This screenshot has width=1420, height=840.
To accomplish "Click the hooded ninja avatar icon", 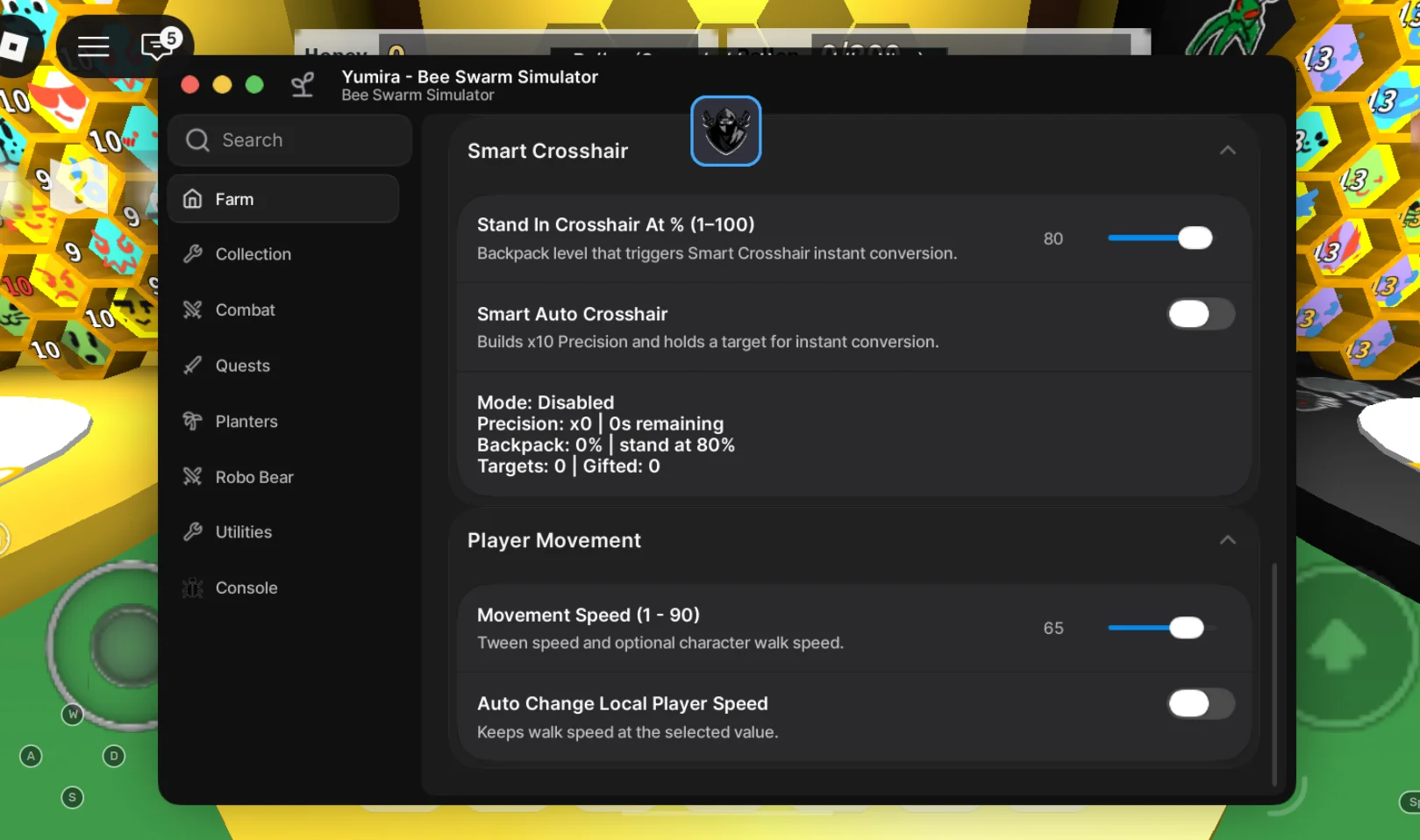I will point(726,131).
